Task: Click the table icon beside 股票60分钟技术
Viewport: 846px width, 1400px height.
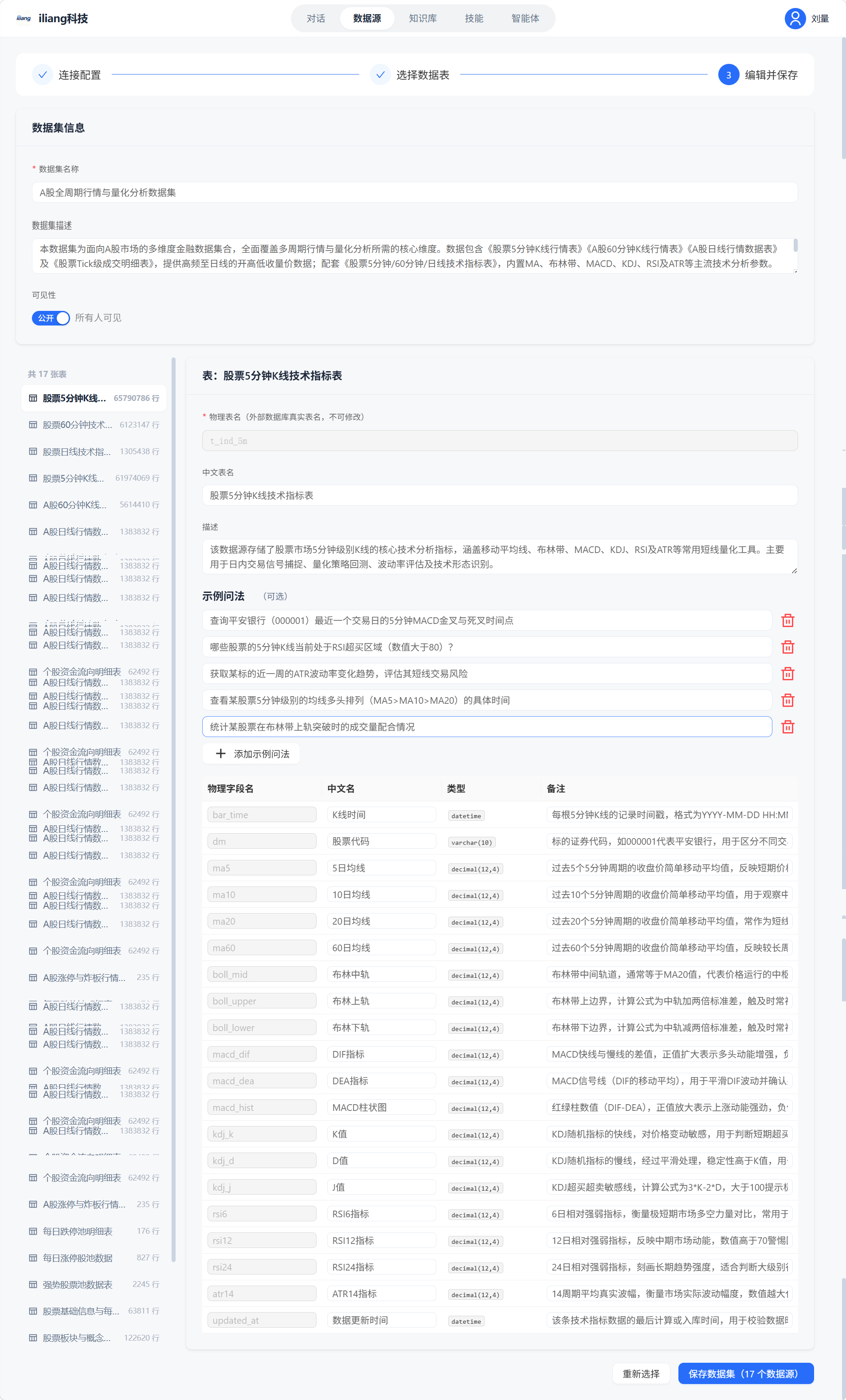Action: coord(33,425)
